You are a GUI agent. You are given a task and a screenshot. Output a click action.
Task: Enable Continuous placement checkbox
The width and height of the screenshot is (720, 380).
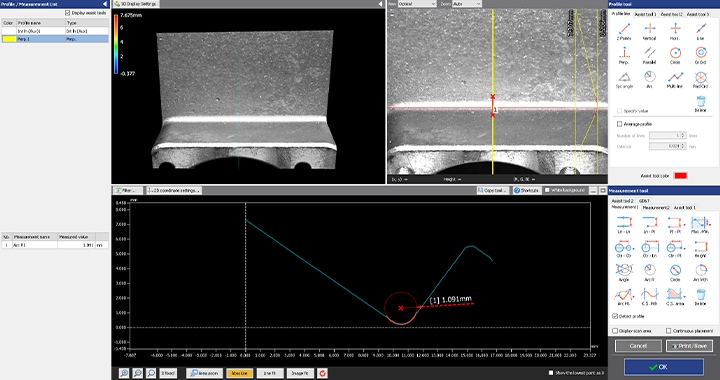point(669,330)
